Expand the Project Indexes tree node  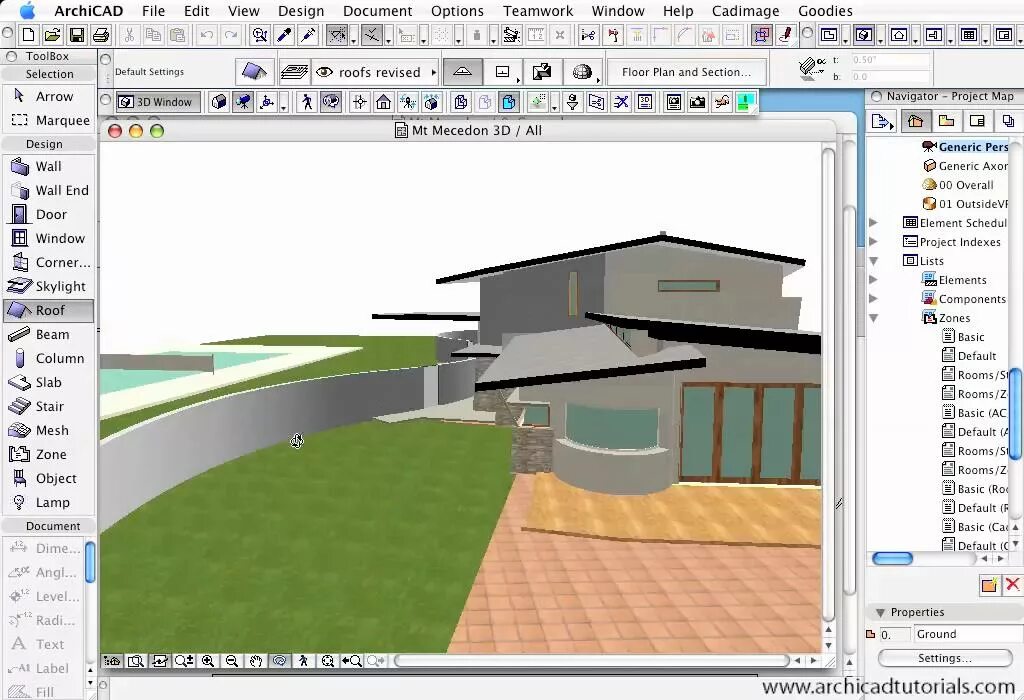click(873, 242)
